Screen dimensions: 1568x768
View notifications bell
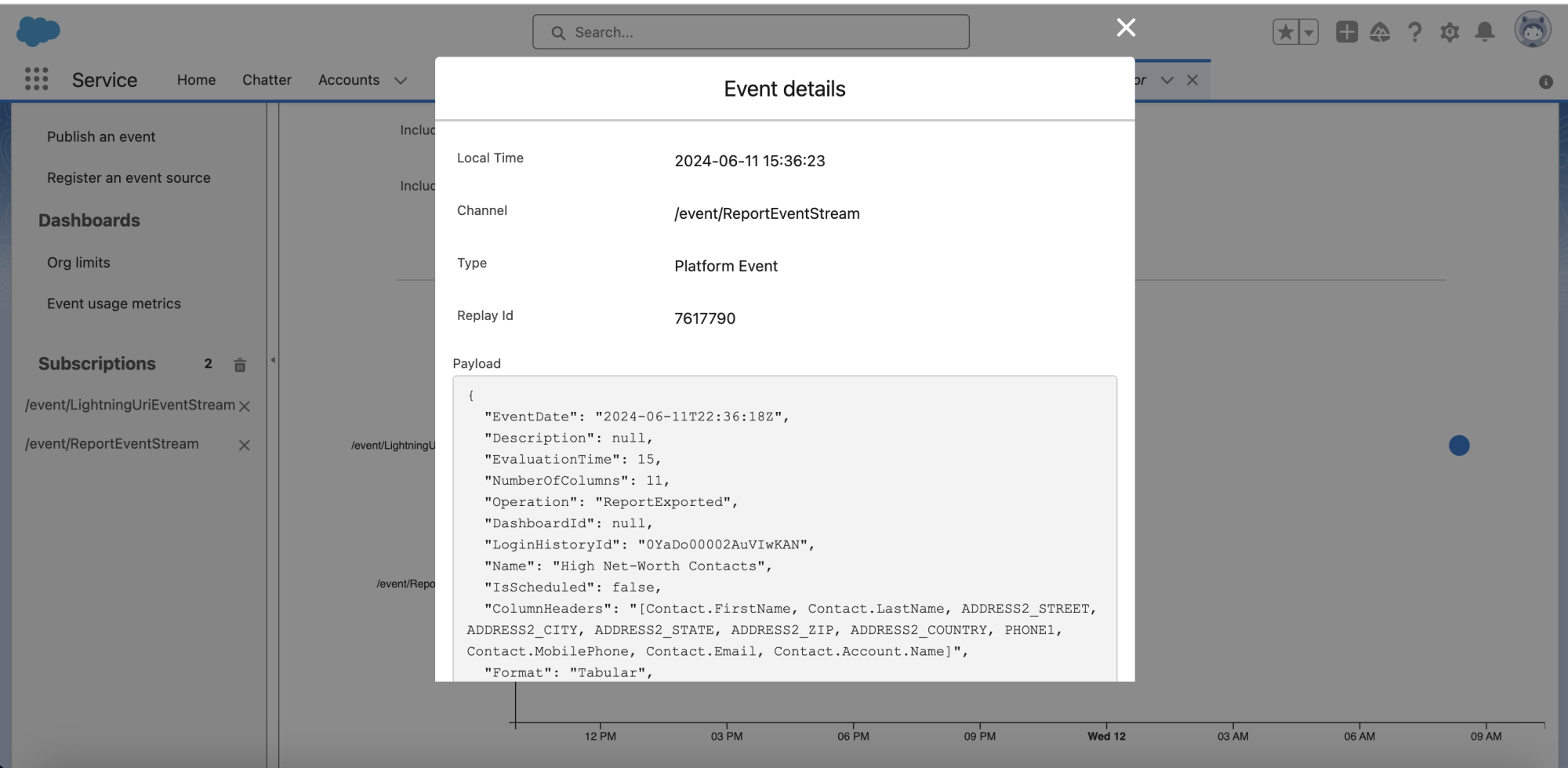click(1484, 32)
